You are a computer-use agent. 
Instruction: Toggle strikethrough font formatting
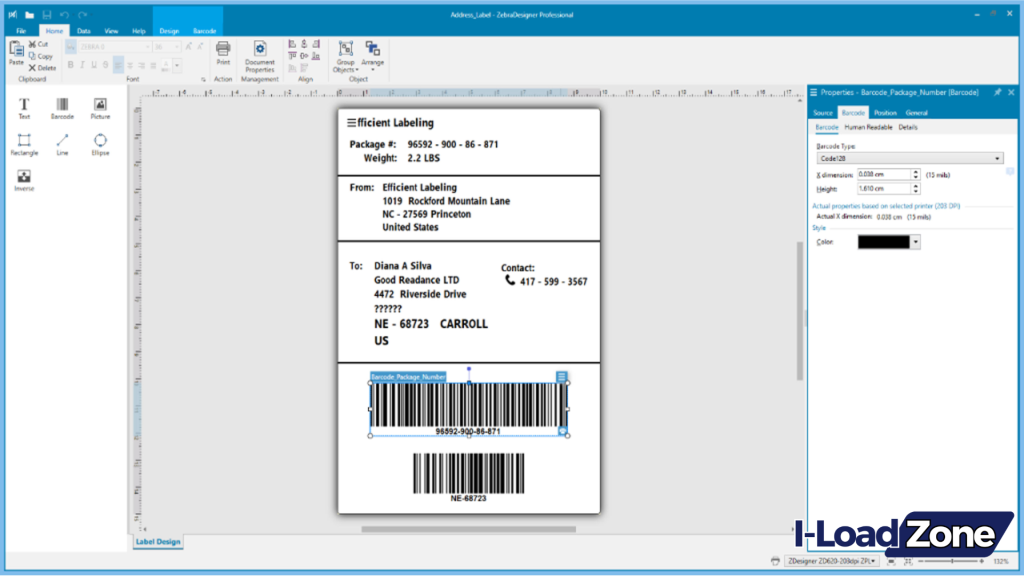pyautogui.click(x=106, y=65)
